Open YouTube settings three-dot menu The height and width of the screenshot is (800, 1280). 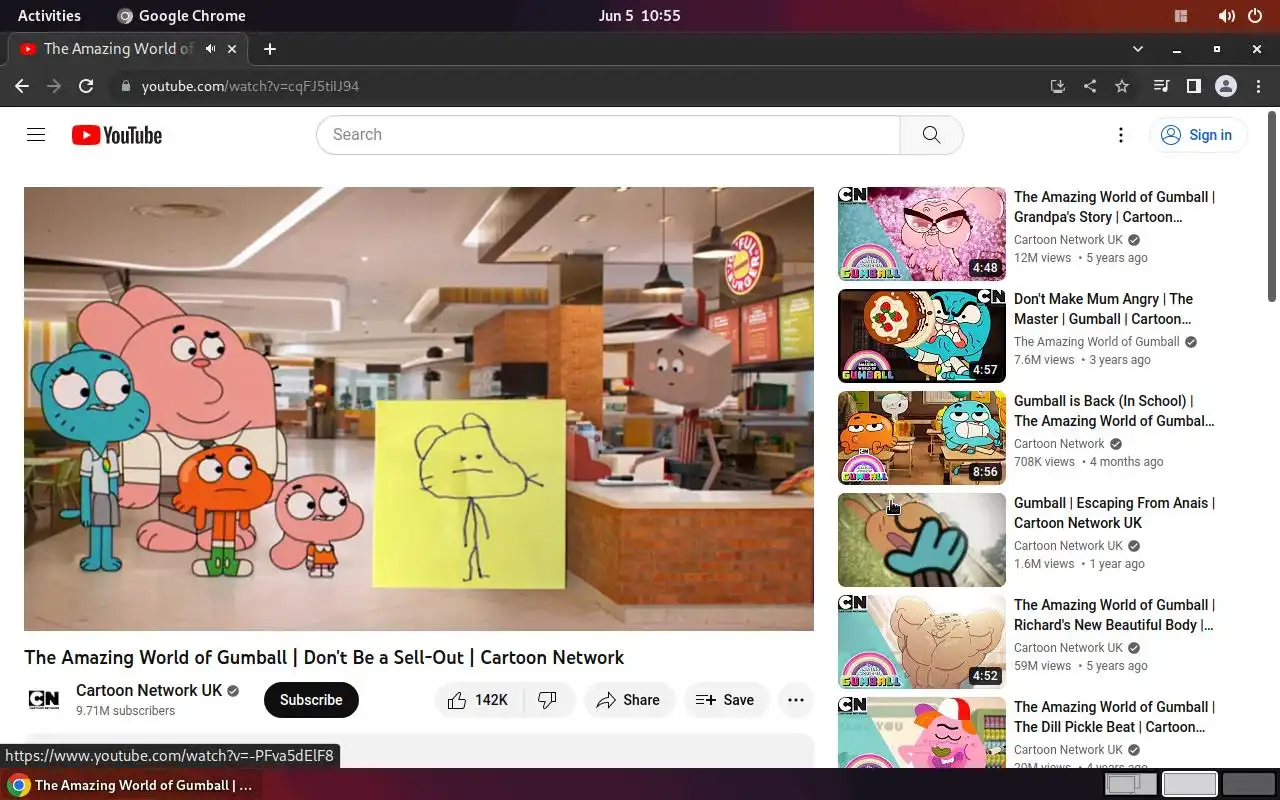1121,135
